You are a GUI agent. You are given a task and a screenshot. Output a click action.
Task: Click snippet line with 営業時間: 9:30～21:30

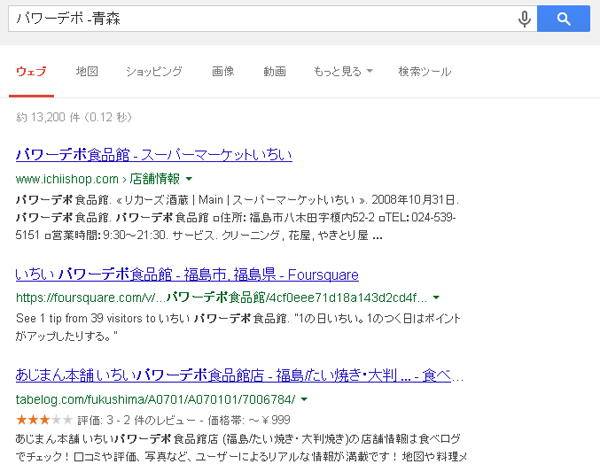(199, 235)
